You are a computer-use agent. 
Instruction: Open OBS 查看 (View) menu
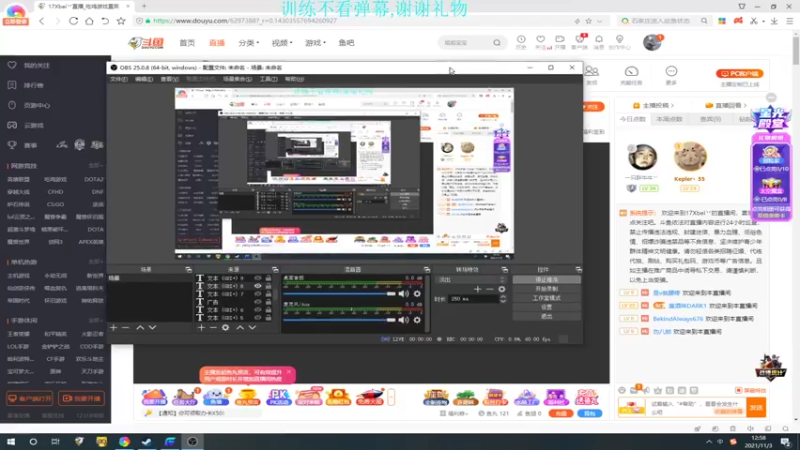tap(169, 79)
